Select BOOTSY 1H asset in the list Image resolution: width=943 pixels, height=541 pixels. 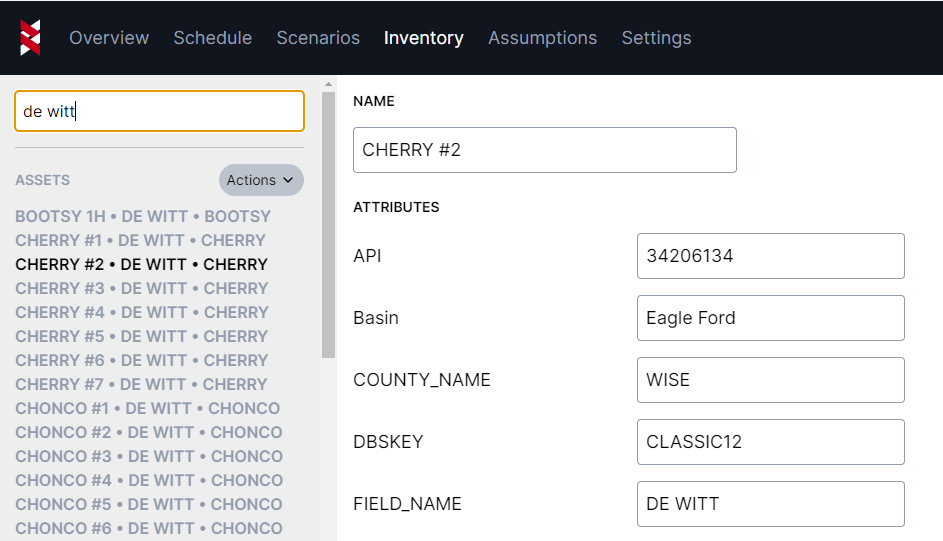coord(143,216)
